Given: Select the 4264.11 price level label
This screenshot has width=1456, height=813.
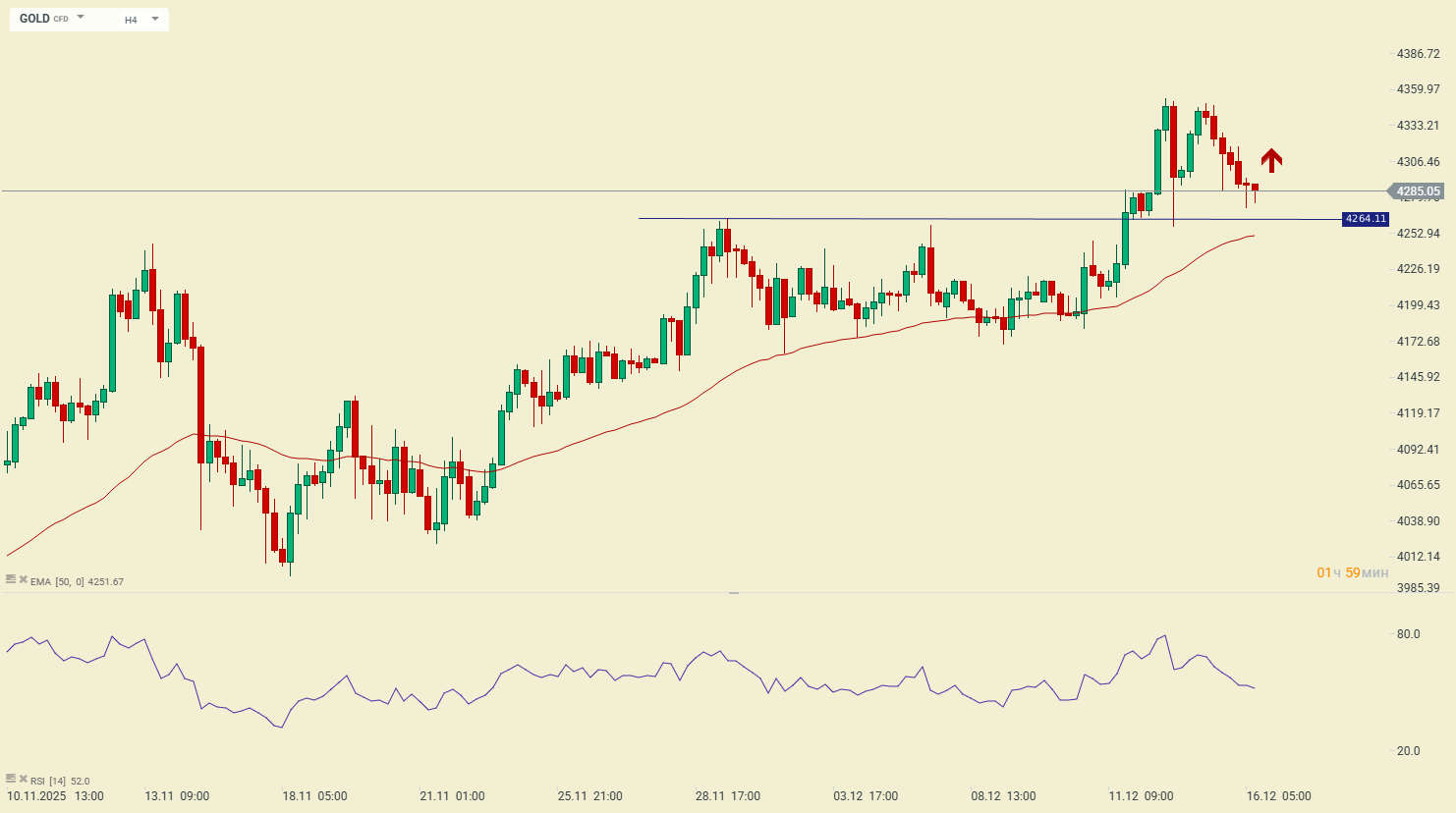Looking at the screenshot, I should 1365,219.
